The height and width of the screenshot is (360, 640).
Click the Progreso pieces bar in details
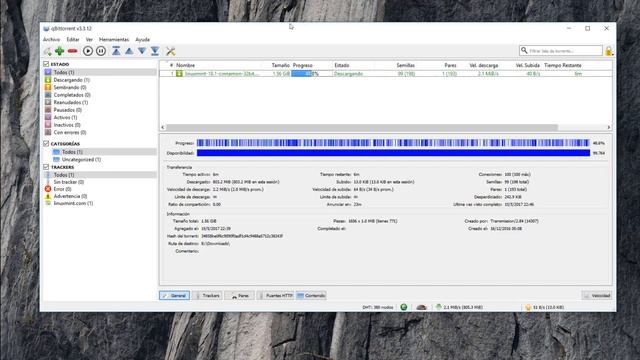point(393,143)
